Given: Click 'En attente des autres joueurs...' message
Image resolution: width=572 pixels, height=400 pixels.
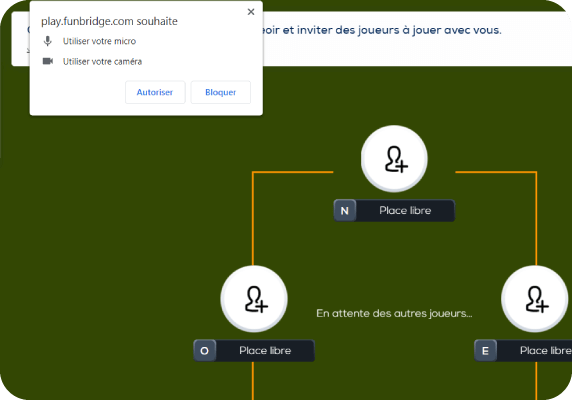Looking at the screenshot, I should pos(394,313).
